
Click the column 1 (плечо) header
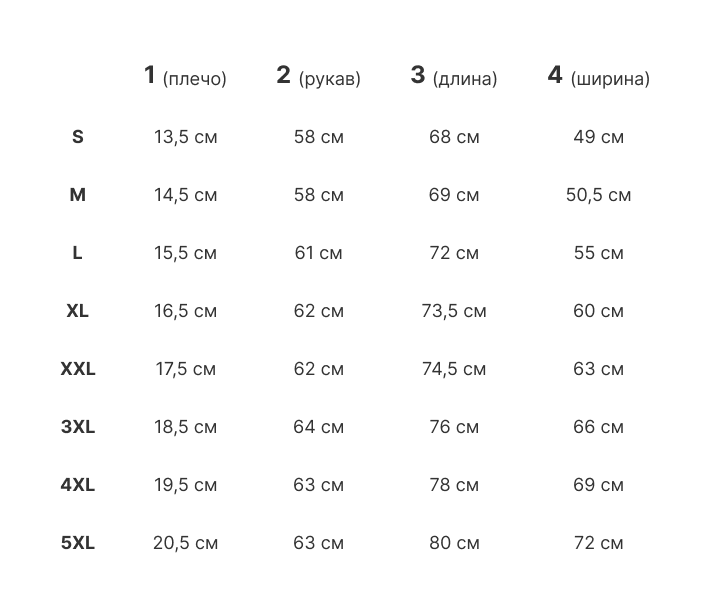pyautogui.click(x=185, y=77)
